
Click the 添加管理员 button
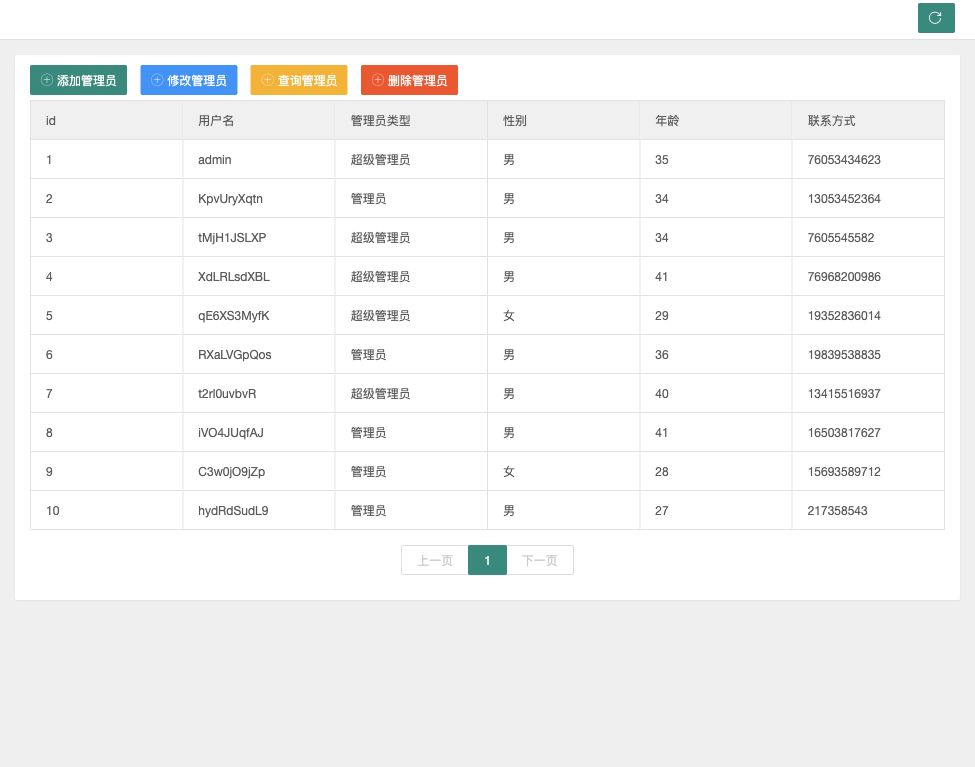(x=78, y=80)
